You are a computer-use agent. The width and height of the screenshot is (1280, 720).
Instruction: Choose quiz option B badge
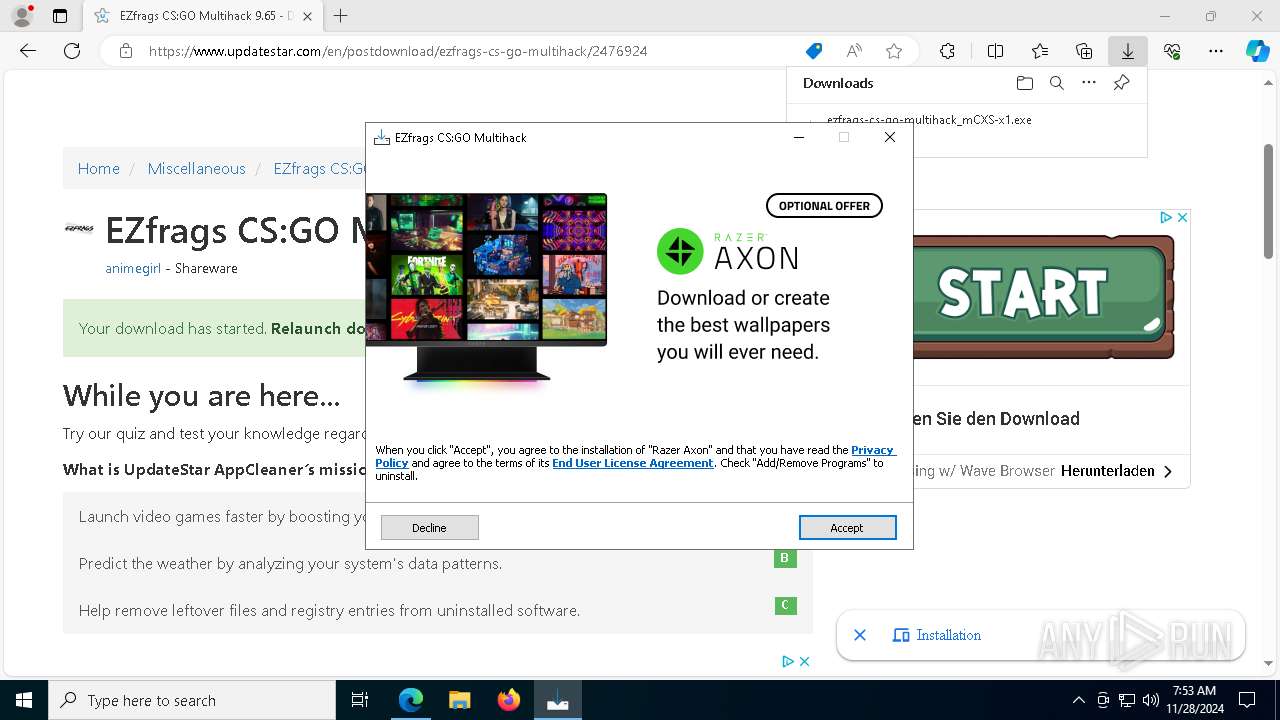pyautogui.click(x=785, y=558)
